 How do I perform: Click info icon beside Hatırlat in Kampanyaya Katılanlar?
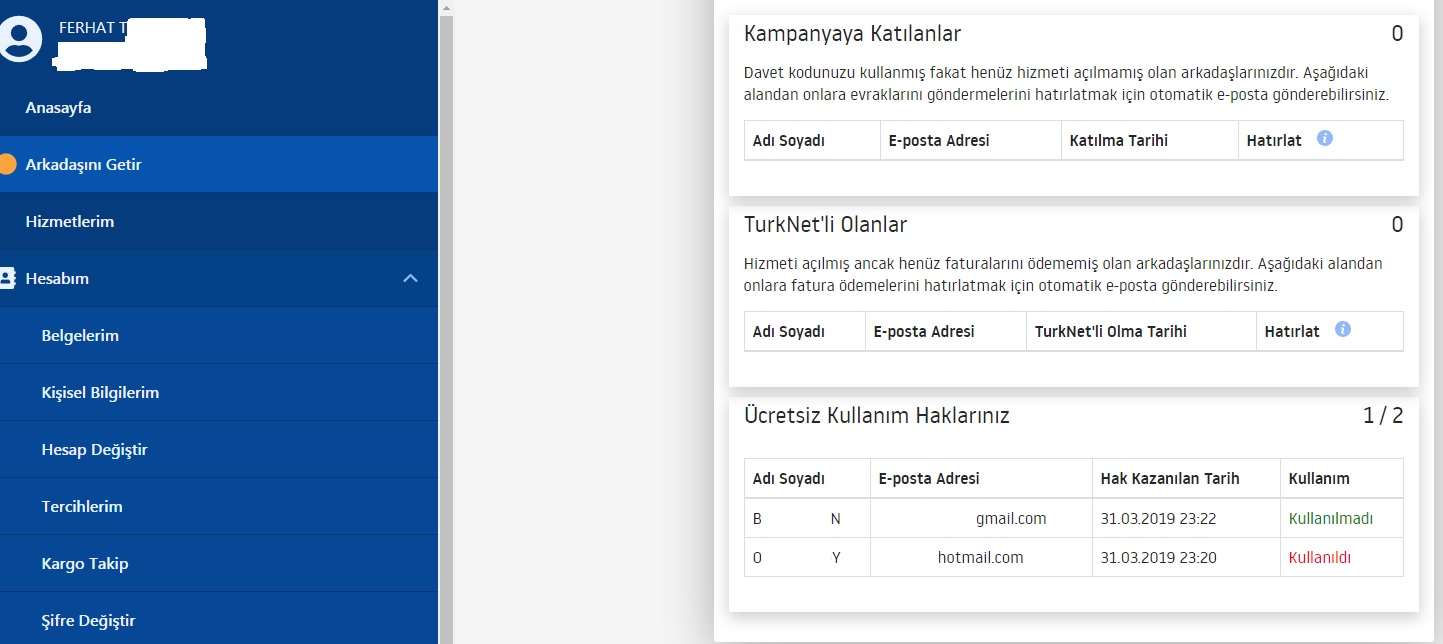[x=1325, y=139]
